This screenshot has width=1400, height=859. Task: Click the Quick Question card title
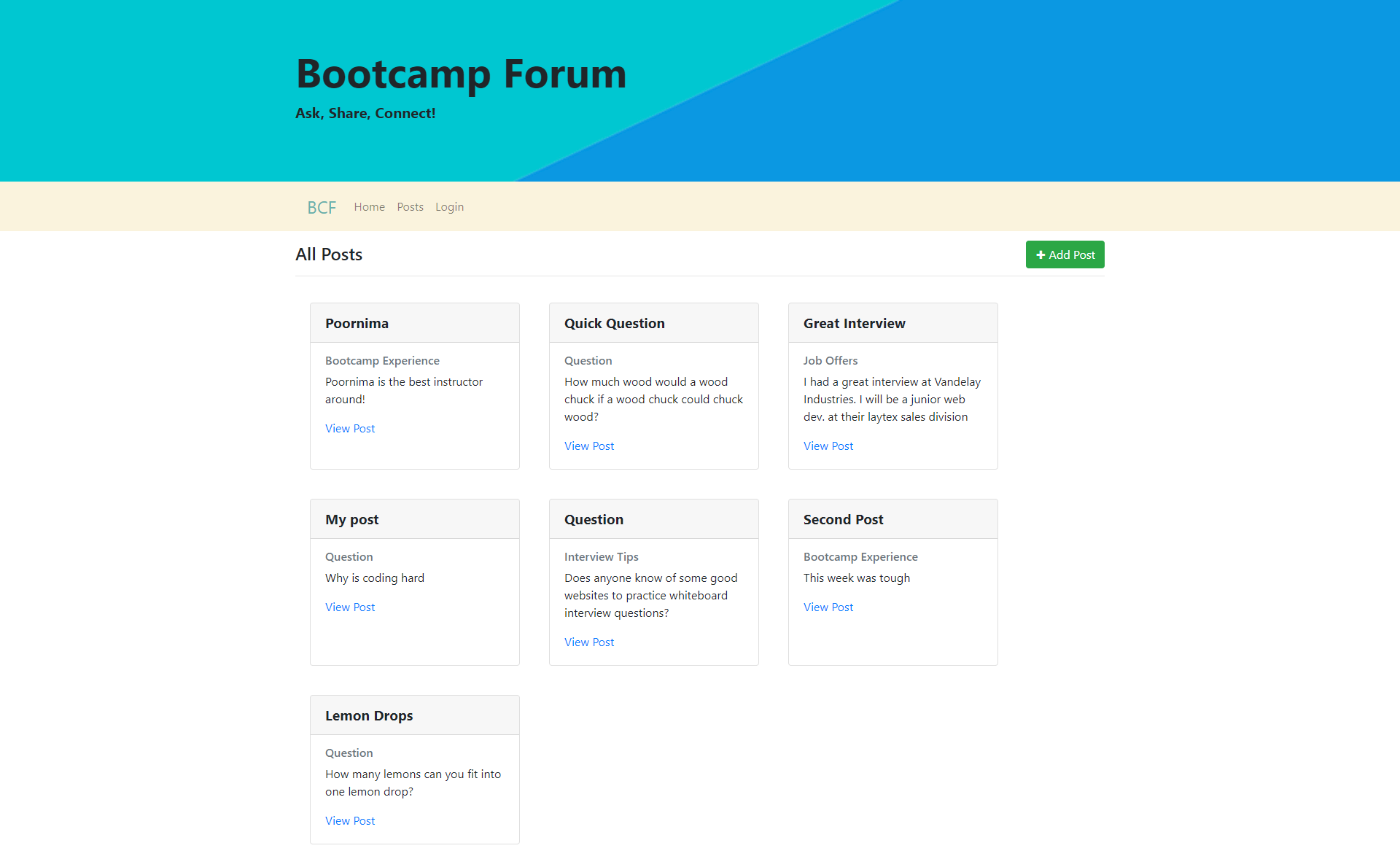click(615, 323)
